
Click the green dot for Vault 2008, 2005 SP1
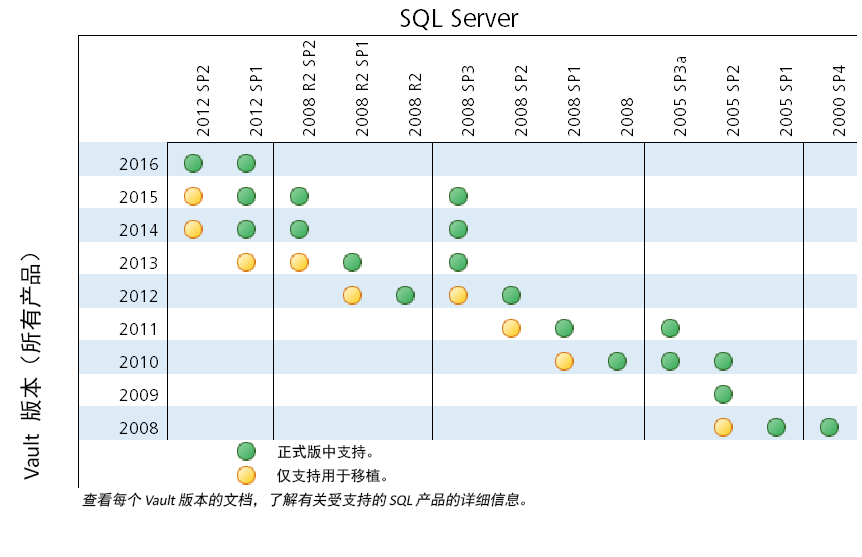coord(776,427)
